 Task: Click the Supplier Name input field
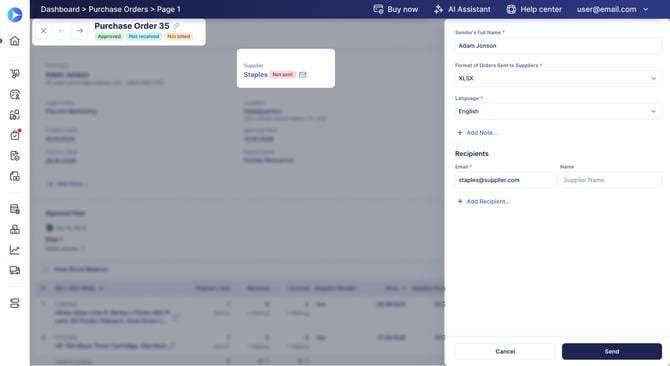611,180
